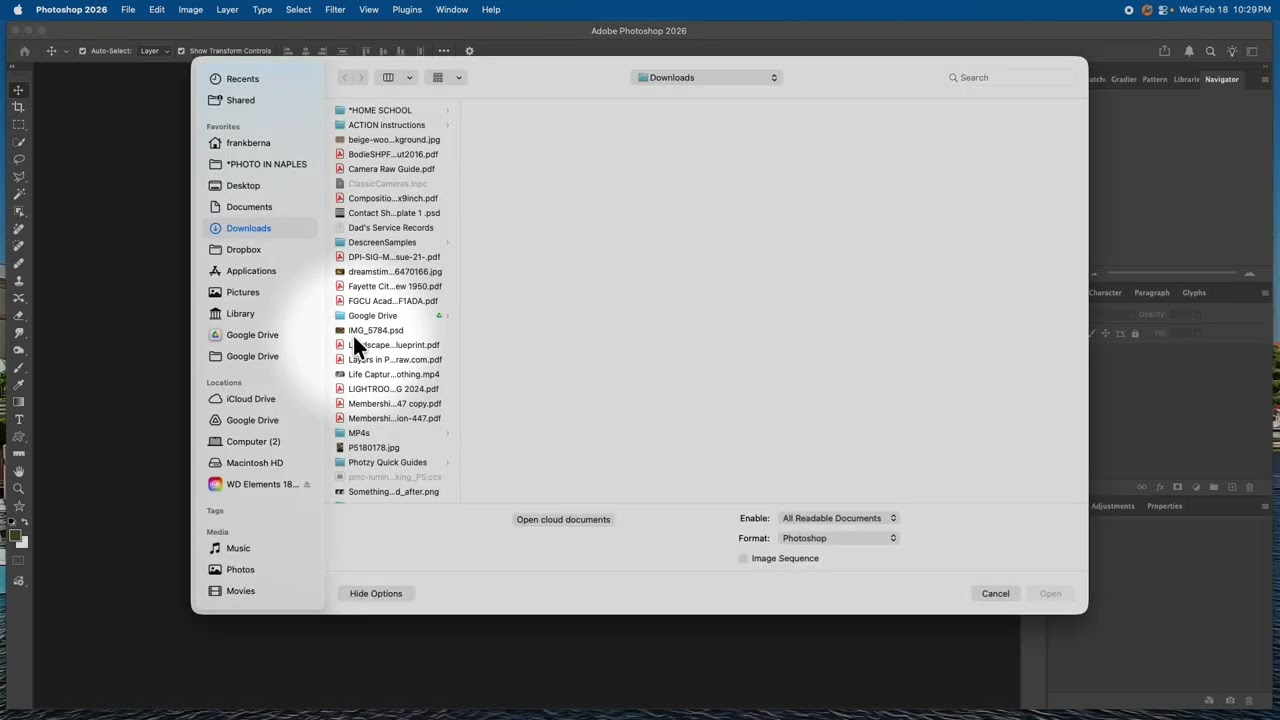Select the Eraser tool

tap(19, 315)
